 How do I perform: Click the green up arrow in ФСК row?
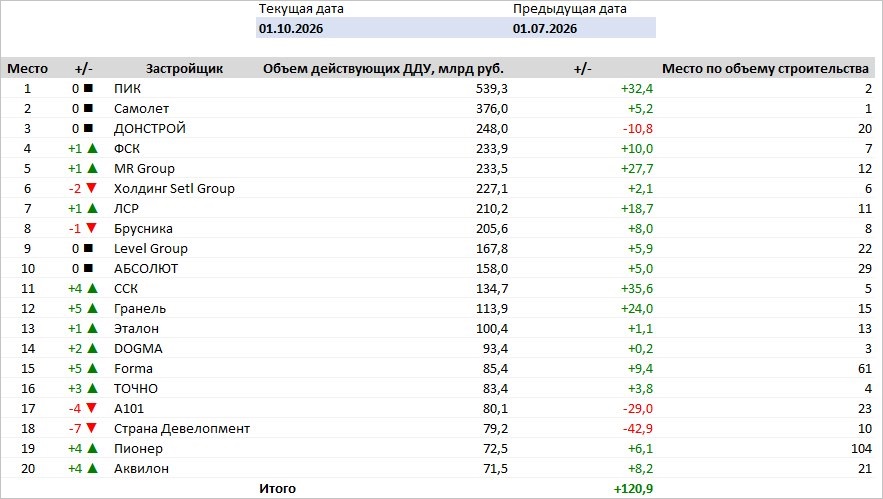pyautogui.click(x=92, y=148)
